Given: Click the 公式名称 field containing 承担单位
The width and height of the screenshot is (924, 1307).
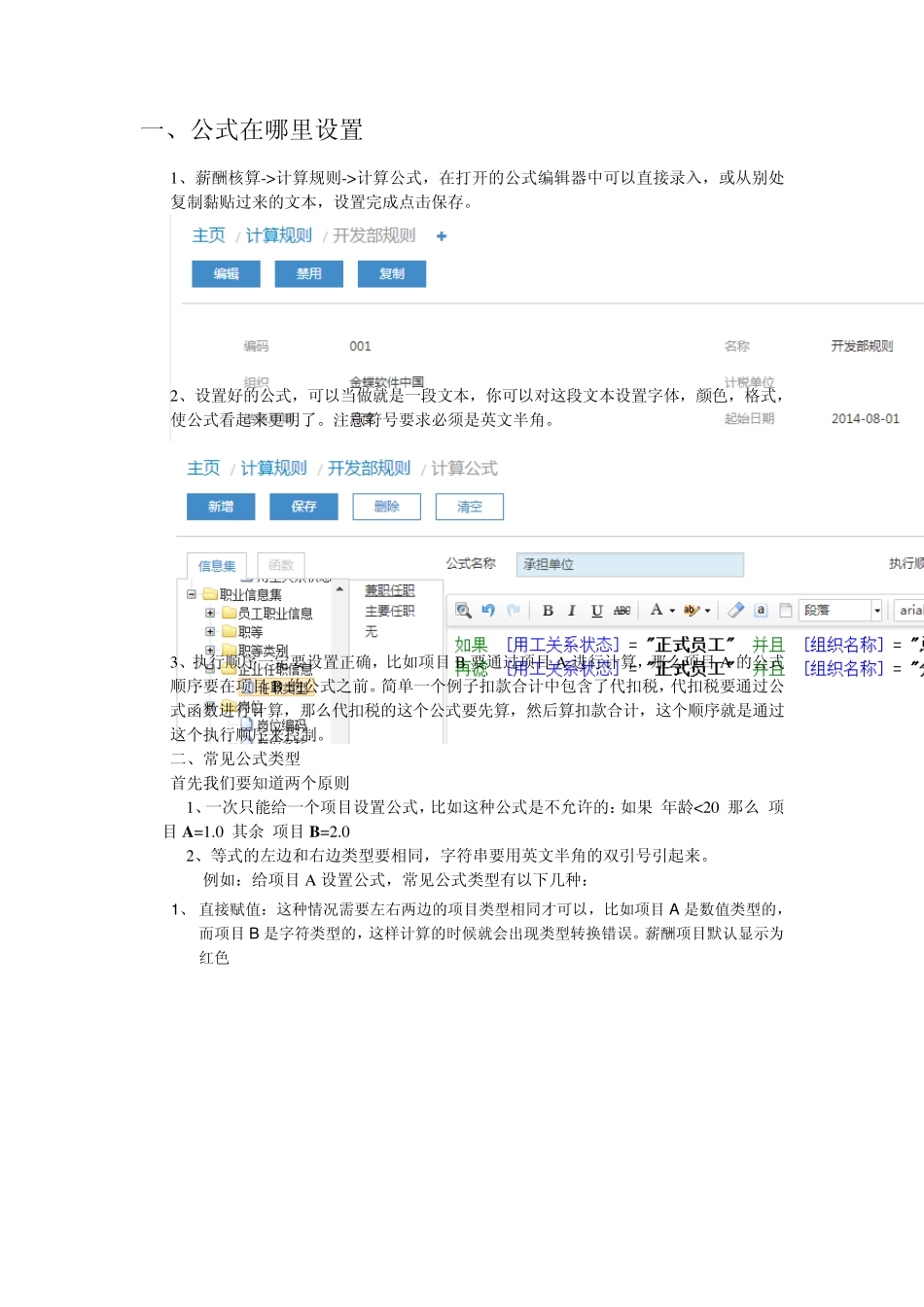Looking at the screenshot, I should [x=629, y=564].
